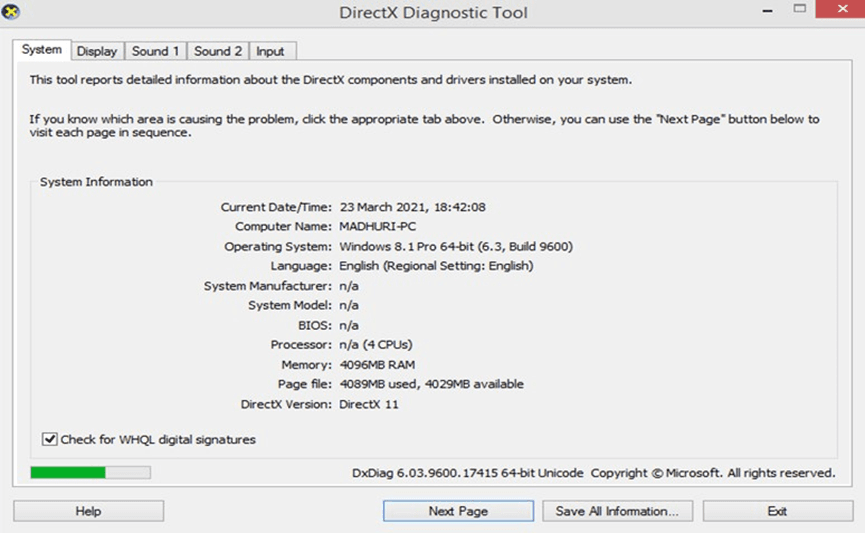Toggle Check for WHQL digital signatures checkbox
Screen dimensions: 865x533
click(50, 439)
